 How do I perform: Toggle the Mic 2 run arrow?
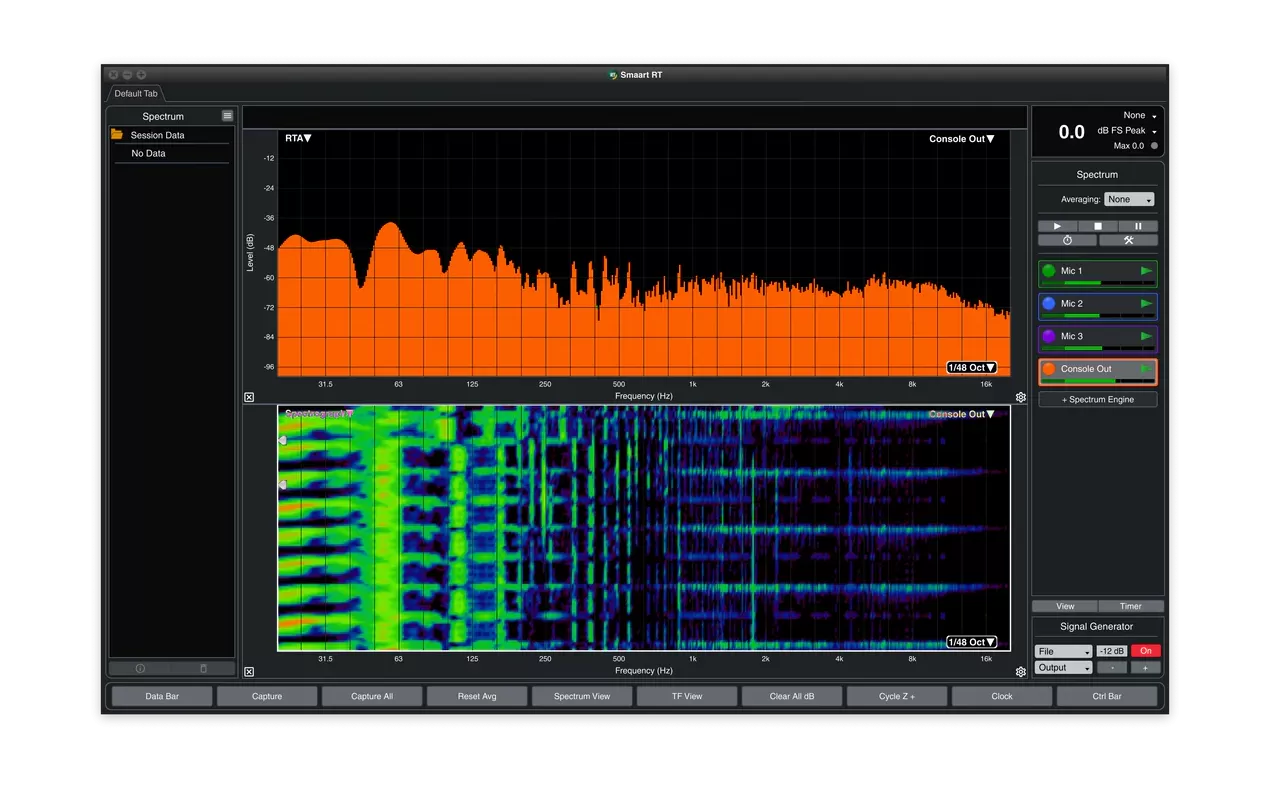(x=1146, y=303)
